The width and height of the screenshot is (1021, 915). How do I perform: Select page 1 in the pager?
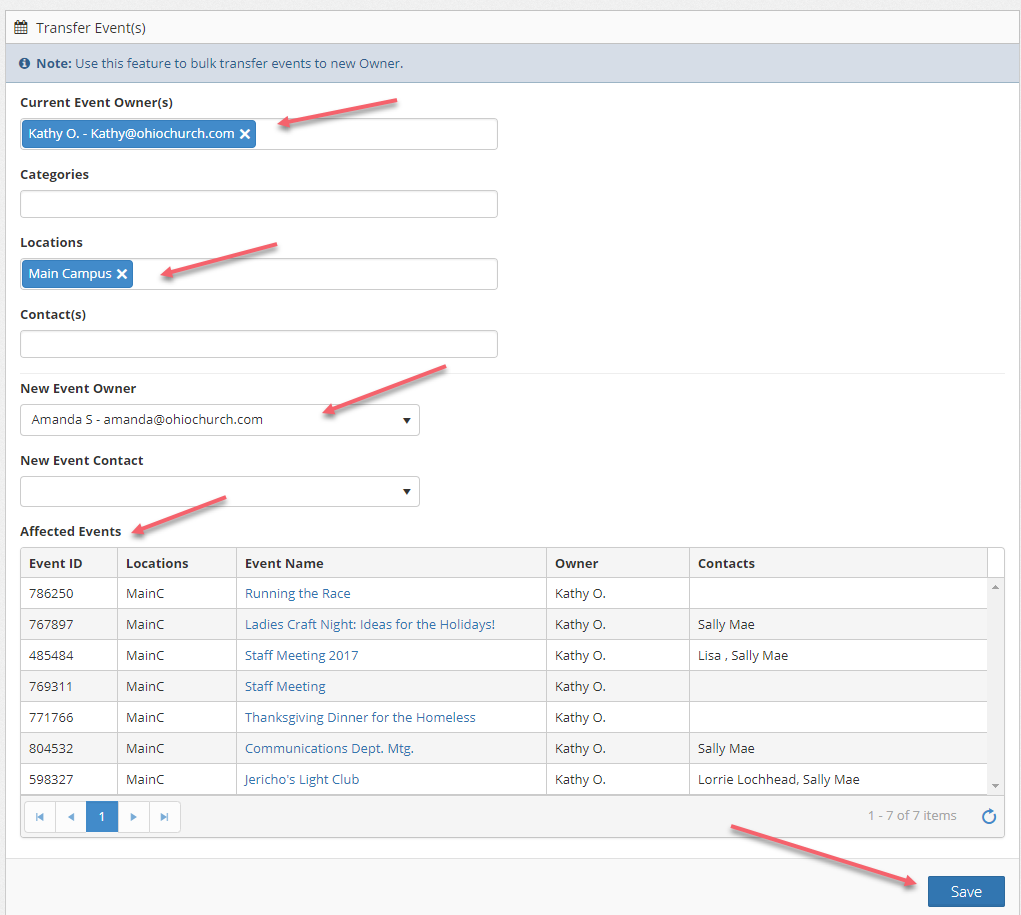pyautogui.click(x=102, y=817)
